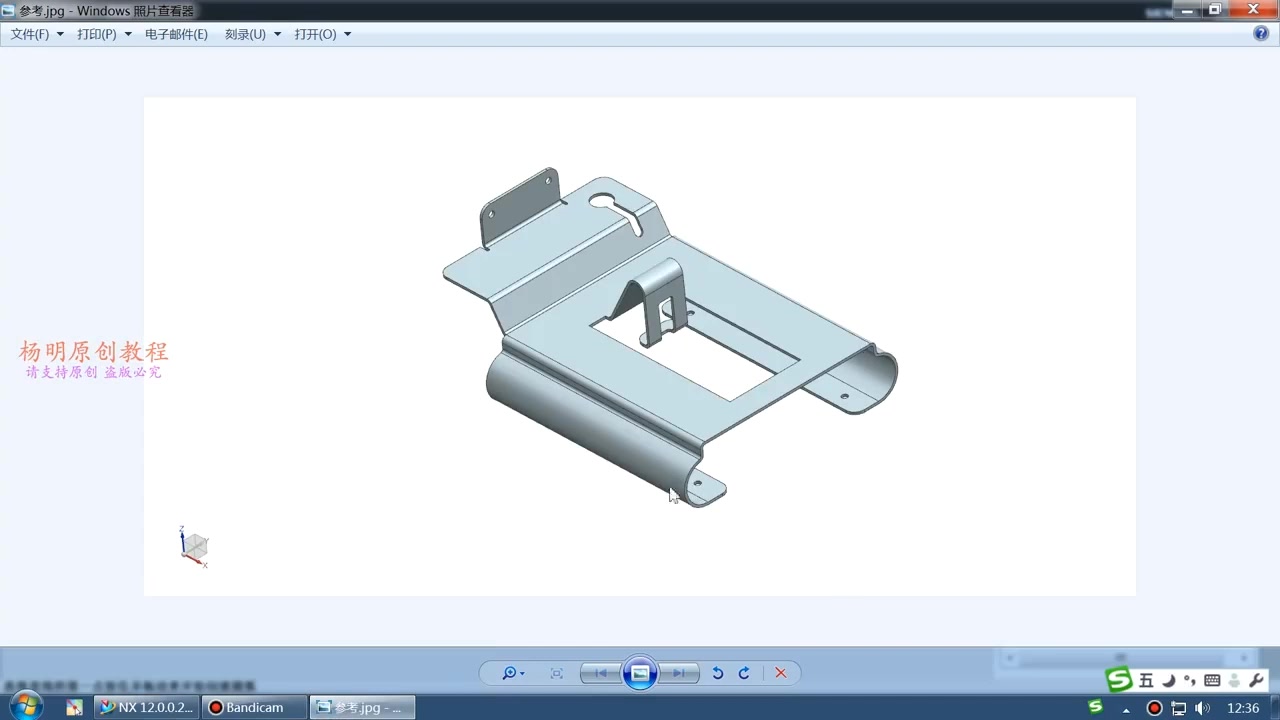Screen dimensions: 1280x720
Task: Switch to the NX 12.0.0.2 taskbar window
Action: click(146, 707)
